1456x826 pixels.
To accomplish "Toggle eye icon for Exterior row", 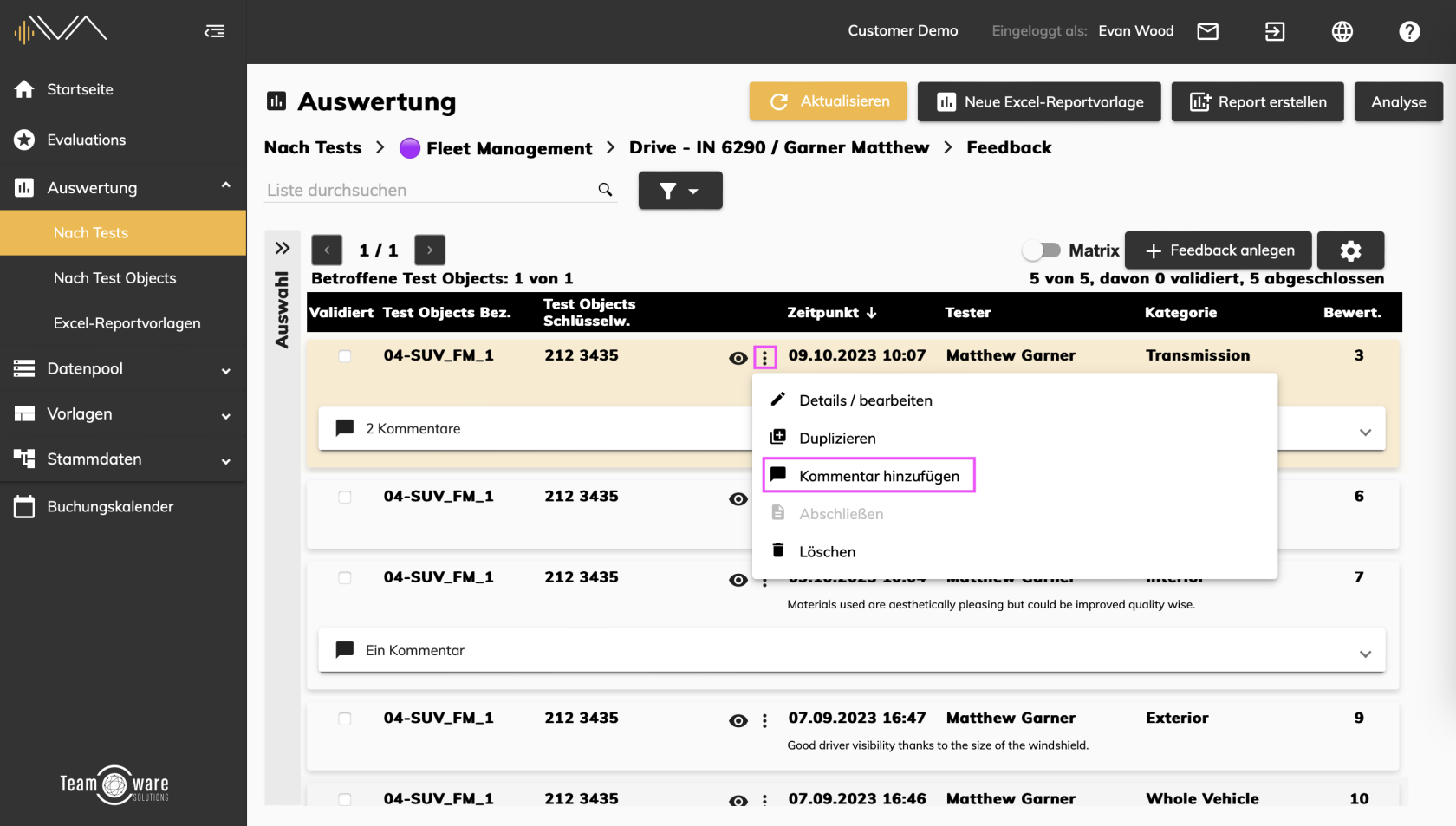I will [x=738, y=720].
